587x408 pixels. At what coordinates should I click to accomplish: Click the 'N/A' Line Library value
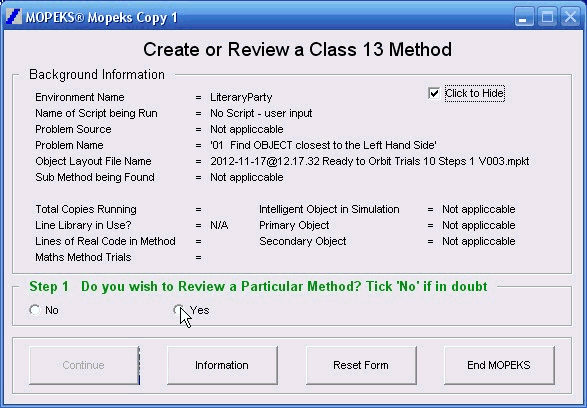pyautogui.click(x=219, y=225)
